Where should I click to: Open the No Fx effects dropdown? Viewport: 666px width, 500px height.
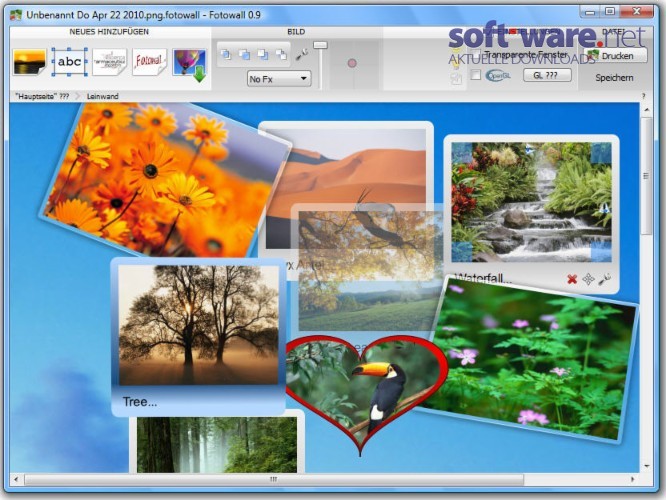point(279,79)
